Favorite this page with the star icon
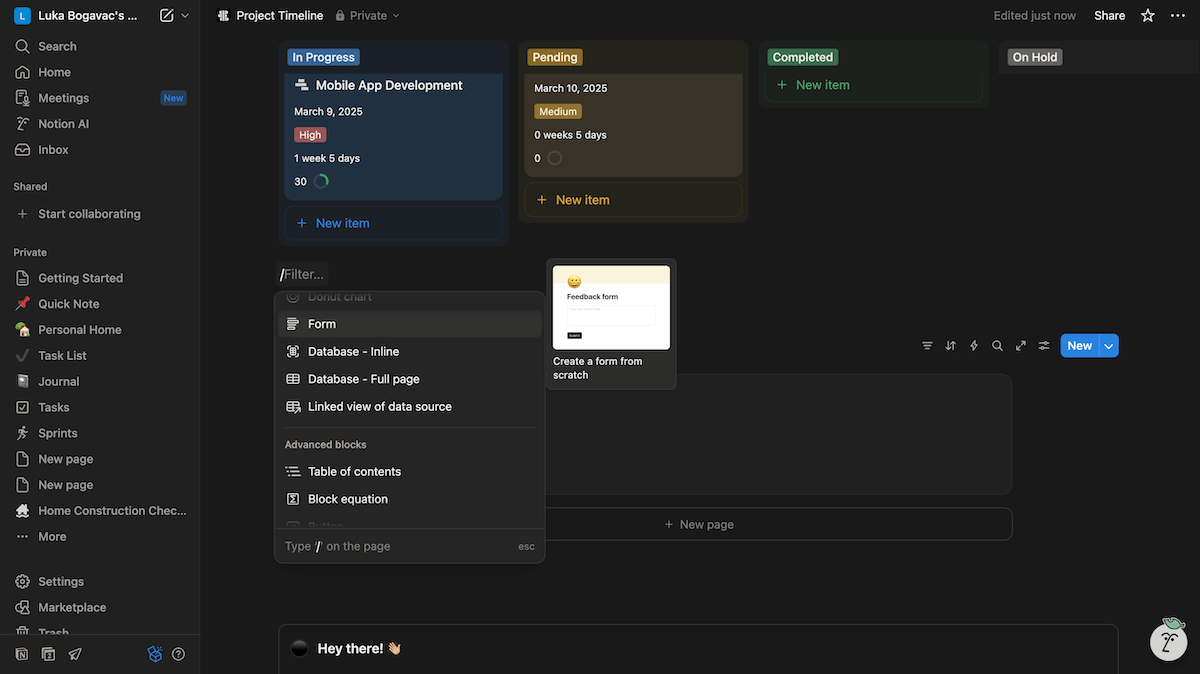 coord(1148,16)
